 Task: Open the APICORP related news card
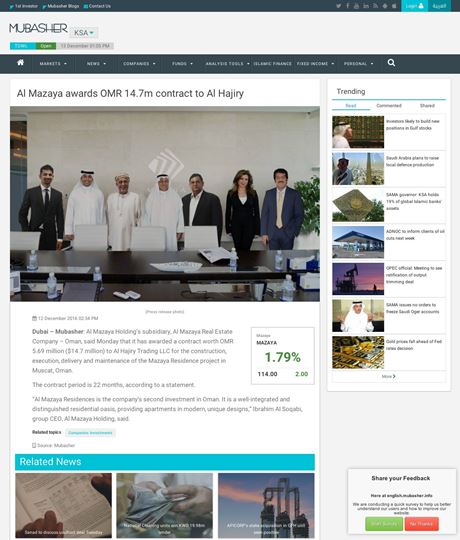(266, 505)
